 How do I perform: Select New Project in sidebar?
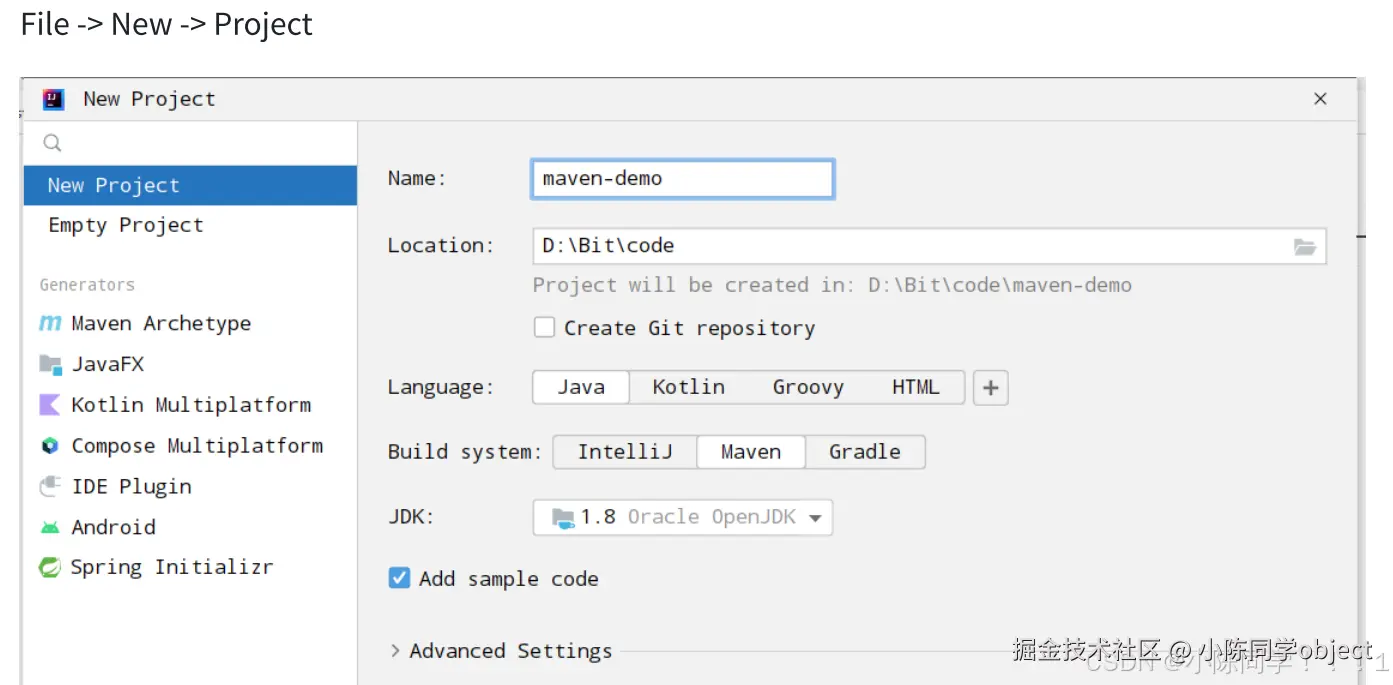114,185
